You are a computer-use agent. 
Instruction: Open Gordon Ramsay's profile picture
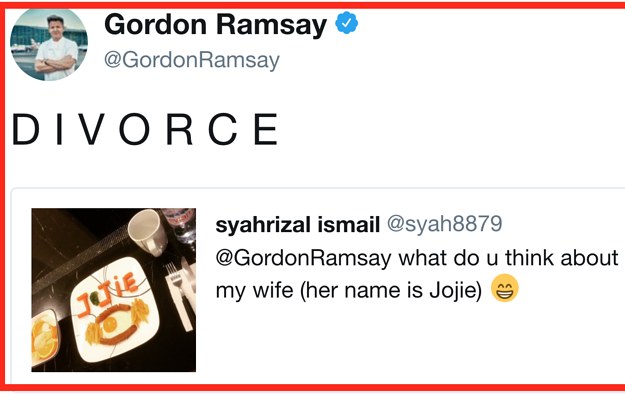click(49, 44)
